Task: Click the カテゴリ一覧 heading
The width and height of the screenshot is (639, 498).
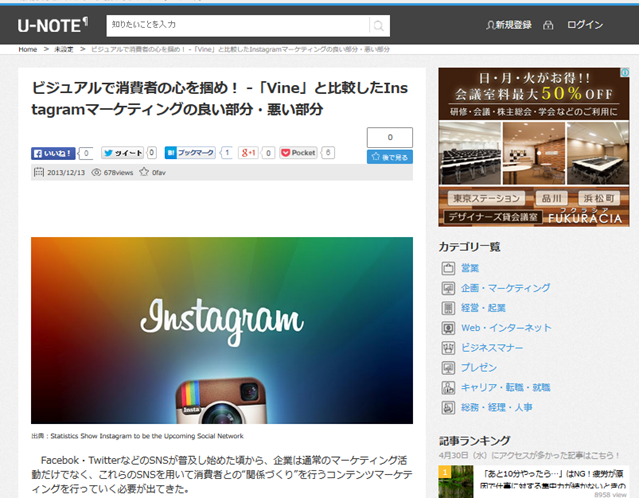Action: pos(469,247)
